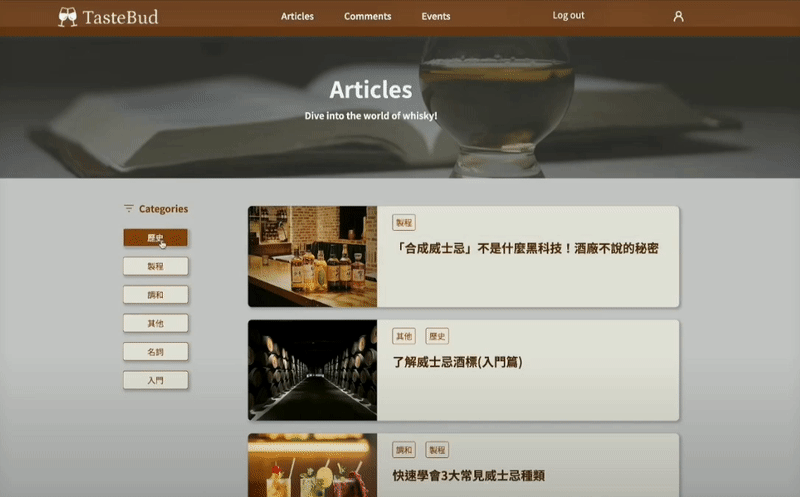Open the user profile icon

(x=678, y=16)
